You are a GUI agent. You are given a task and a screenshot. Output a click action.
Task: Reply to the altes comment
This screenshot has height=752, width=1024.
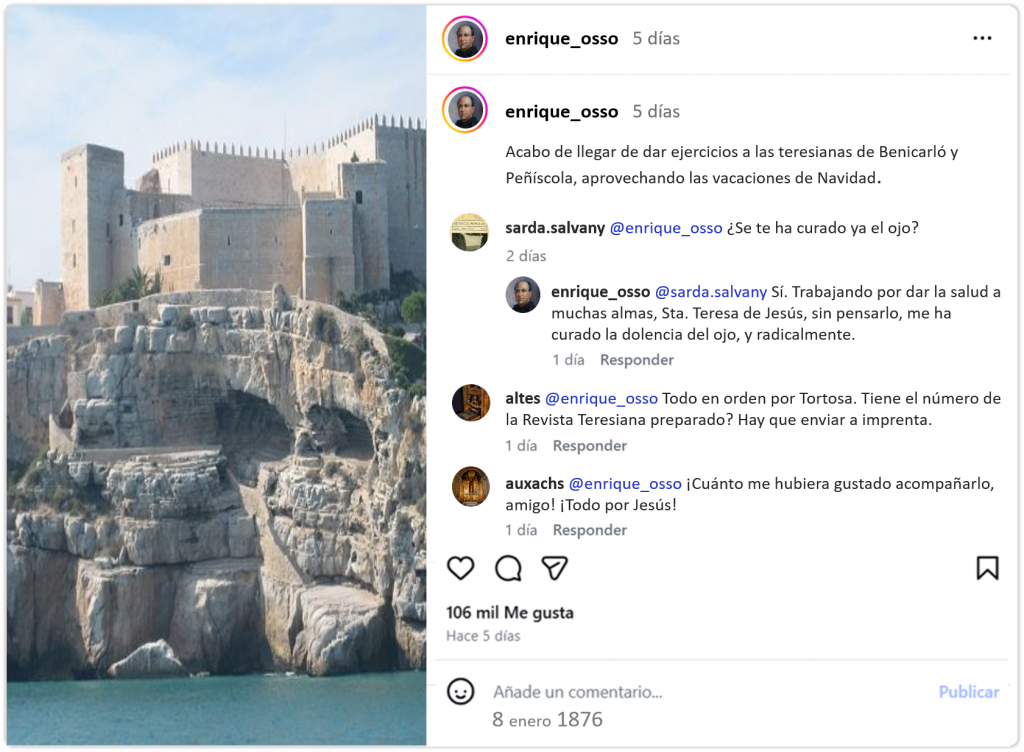click(590, 446)
